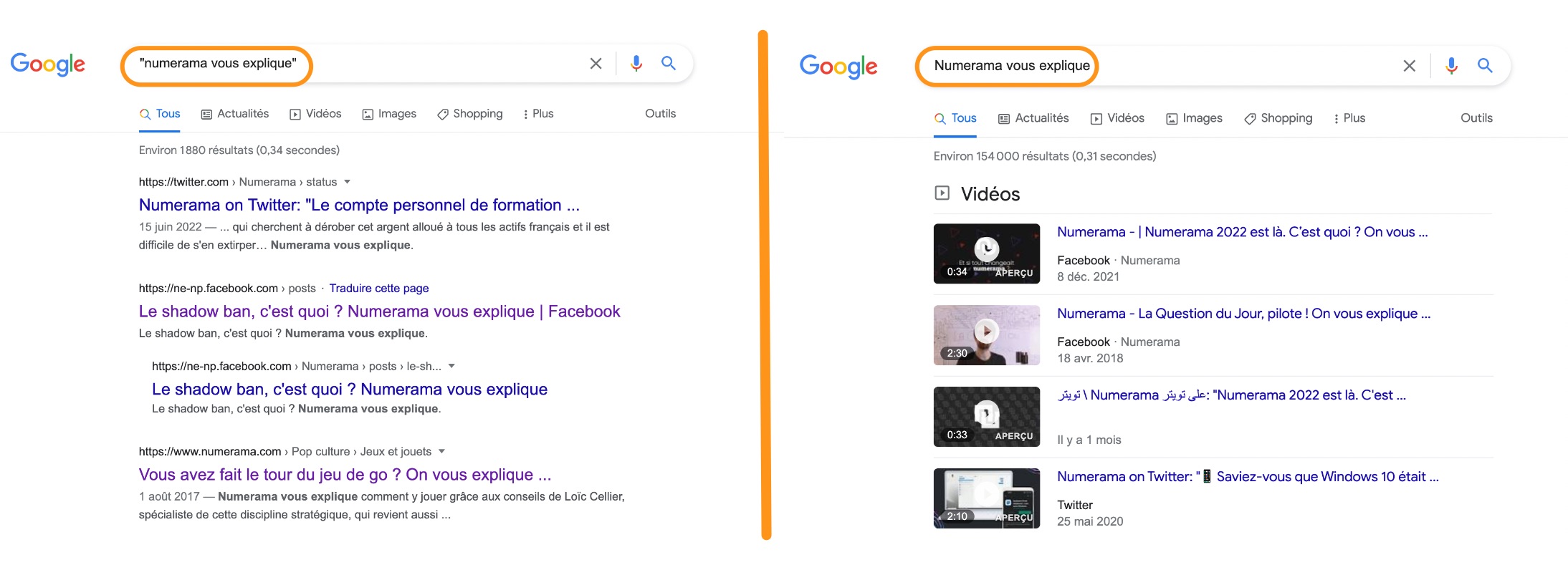Start voice search in left window
Image resolution: width=1568 pixels, height=570 pixels.
[636, 64]
